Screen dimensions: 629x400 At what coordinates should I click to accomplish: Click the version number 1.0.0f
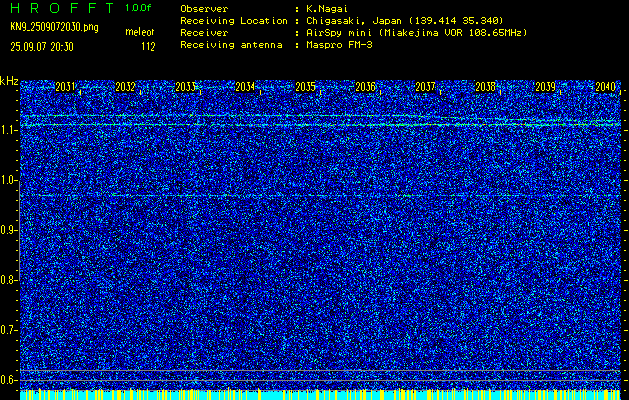138,8
